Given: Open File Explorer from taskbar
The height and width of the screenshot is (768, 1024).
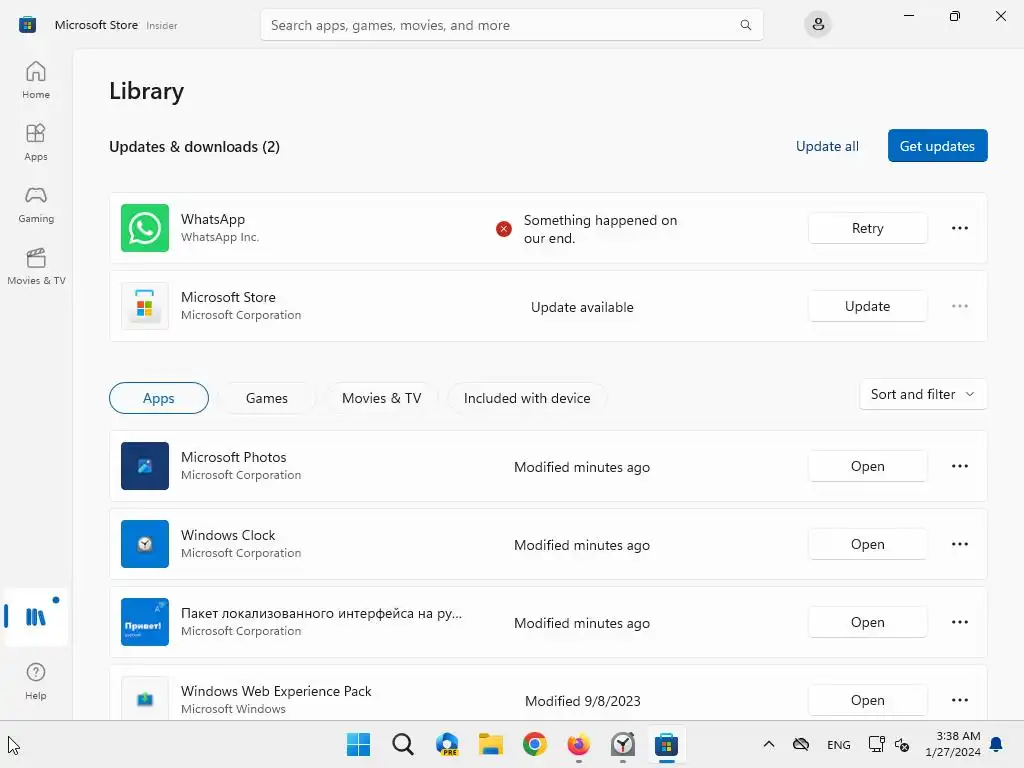Looking at the screenshot, I should 490,744.
